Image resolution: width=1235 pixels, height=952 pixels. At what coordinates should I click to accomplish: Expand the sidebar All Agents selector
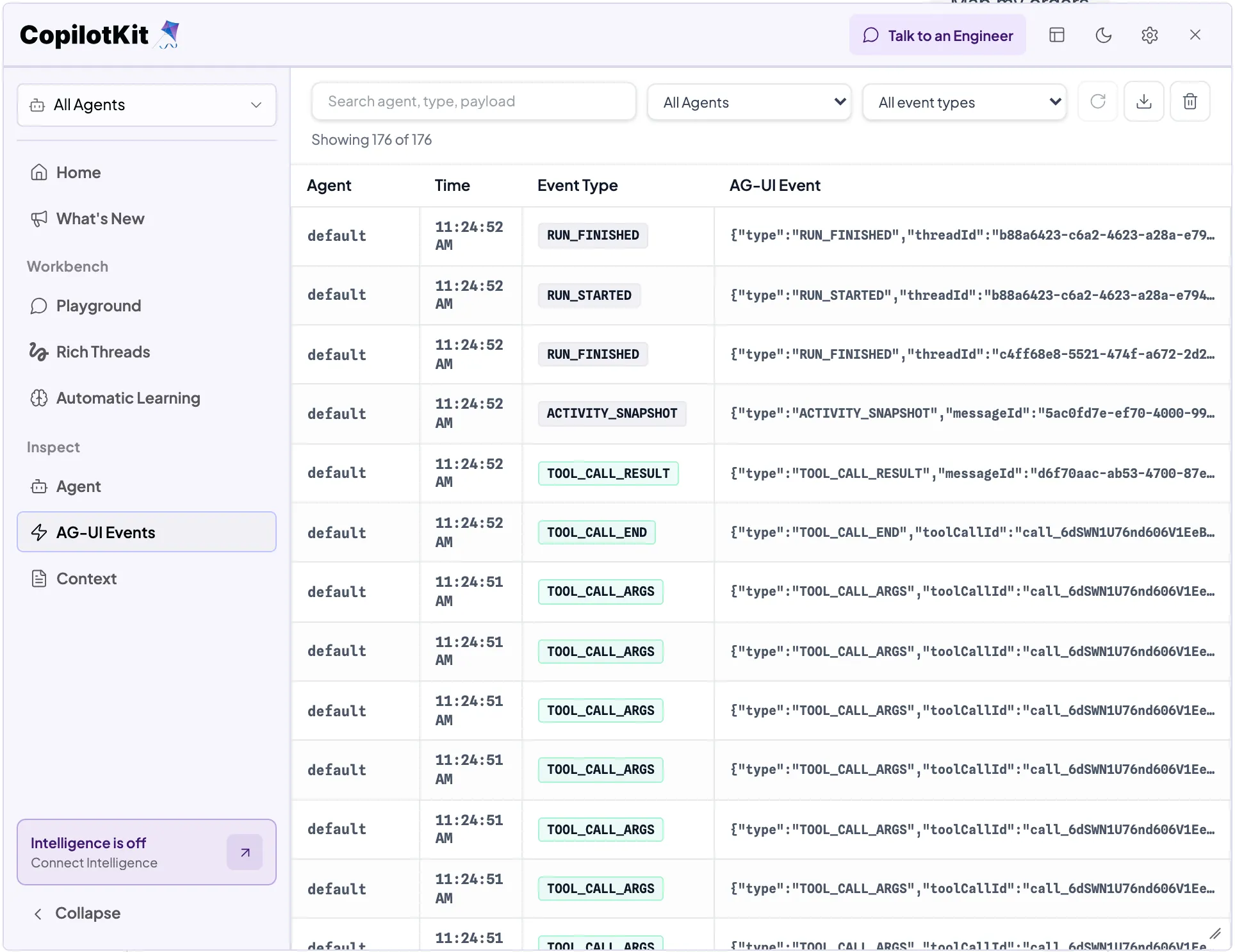pyautogui.click(x=147, y=105)
